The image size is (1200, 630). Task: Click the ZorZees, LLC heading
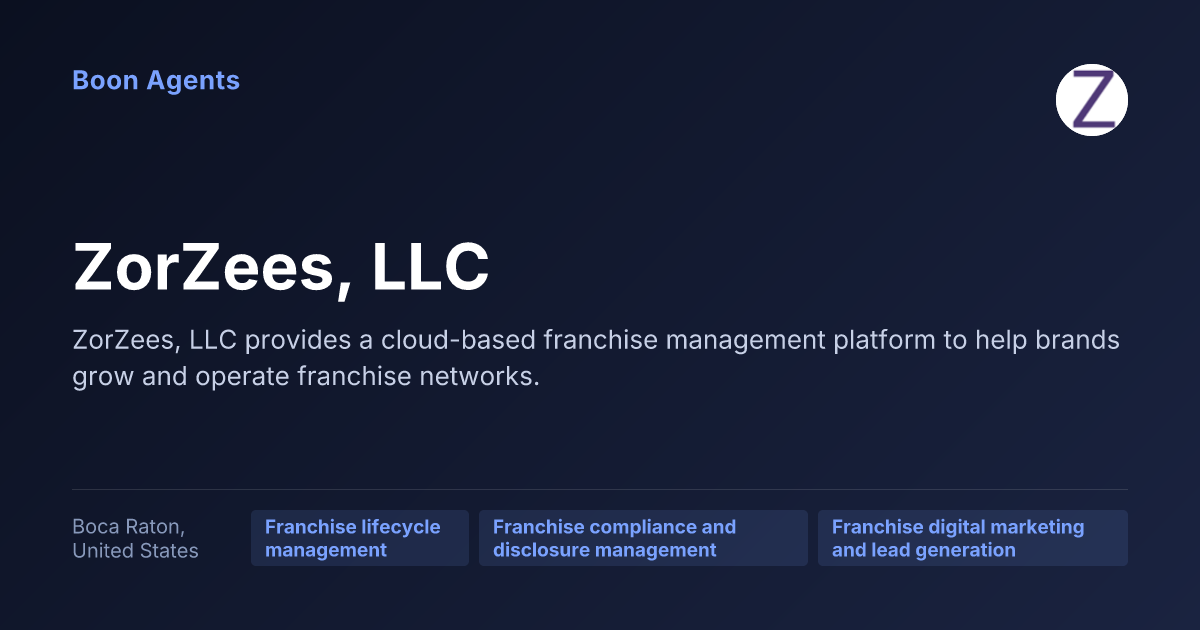pyautogui.click(x=281, y=268)
